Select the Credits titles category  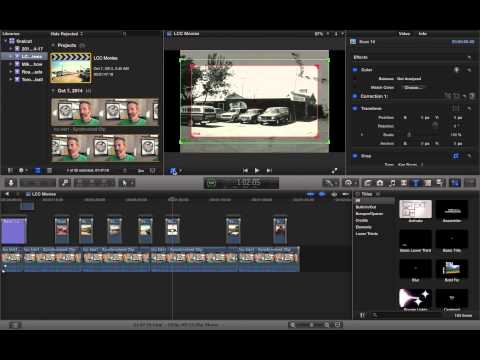coord(362,220)
